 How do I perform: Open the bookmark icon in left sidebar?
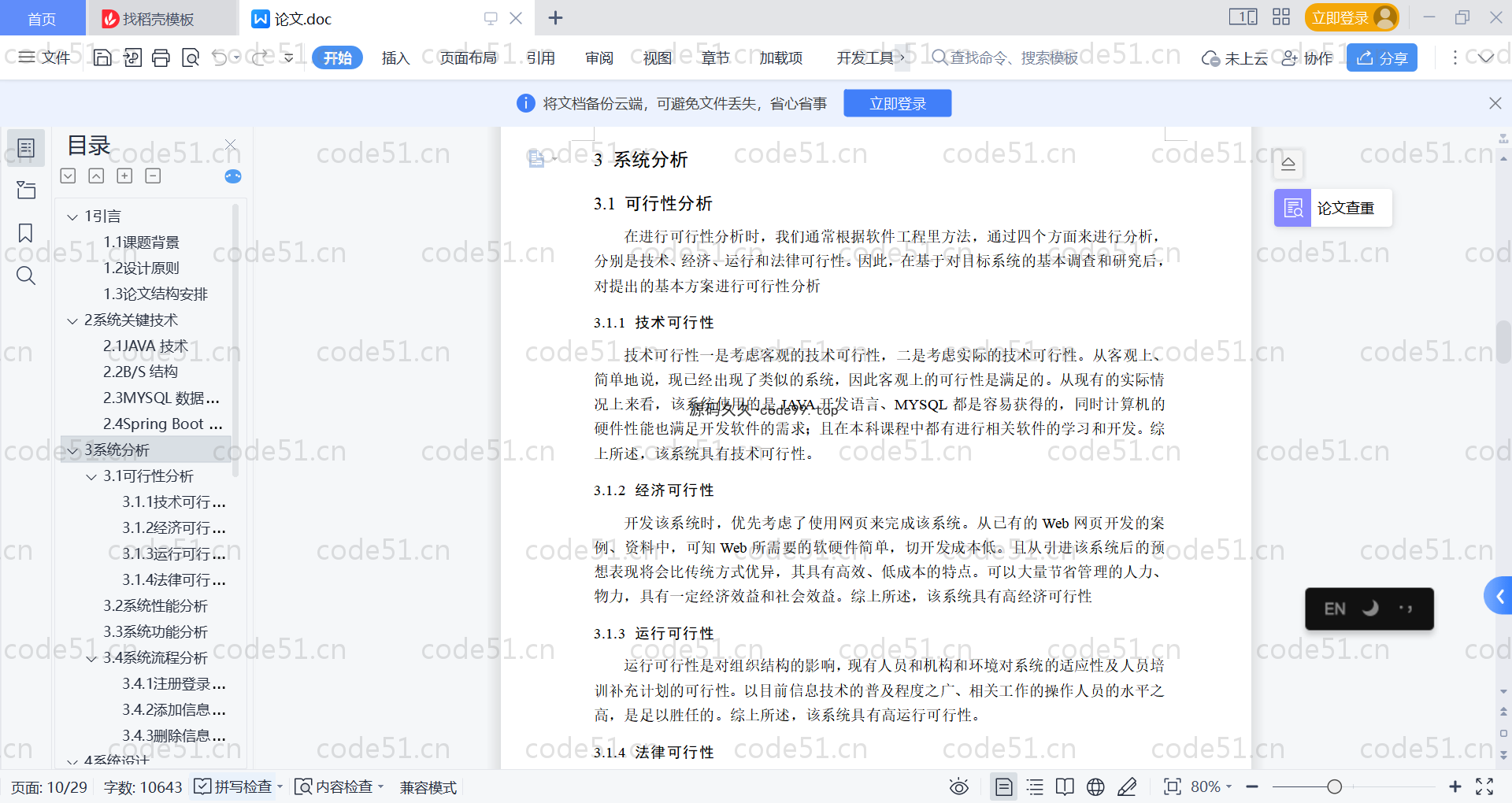[26, 233]
